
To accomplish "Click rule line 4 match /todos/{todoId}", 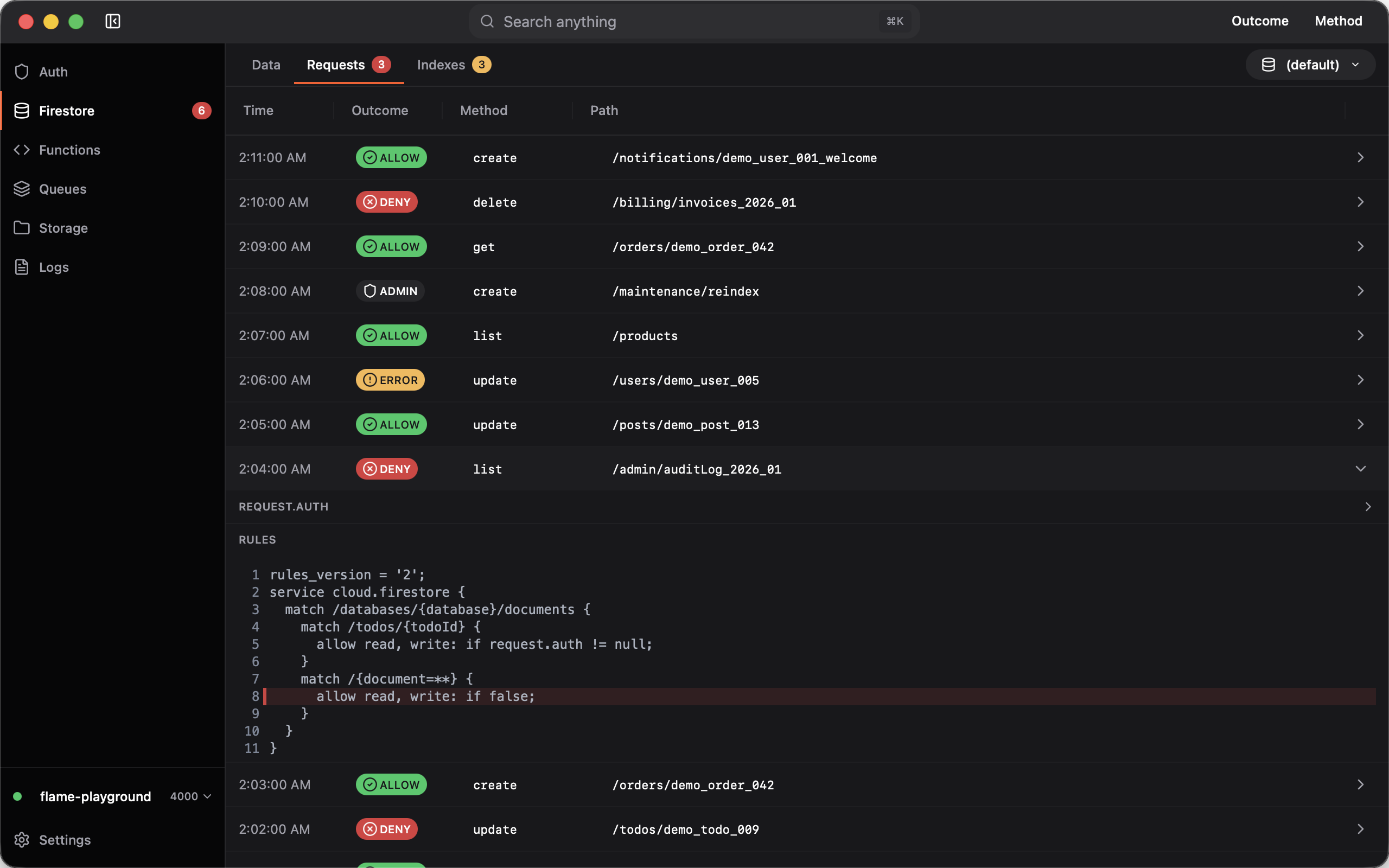I will click(x=390, y=627).
